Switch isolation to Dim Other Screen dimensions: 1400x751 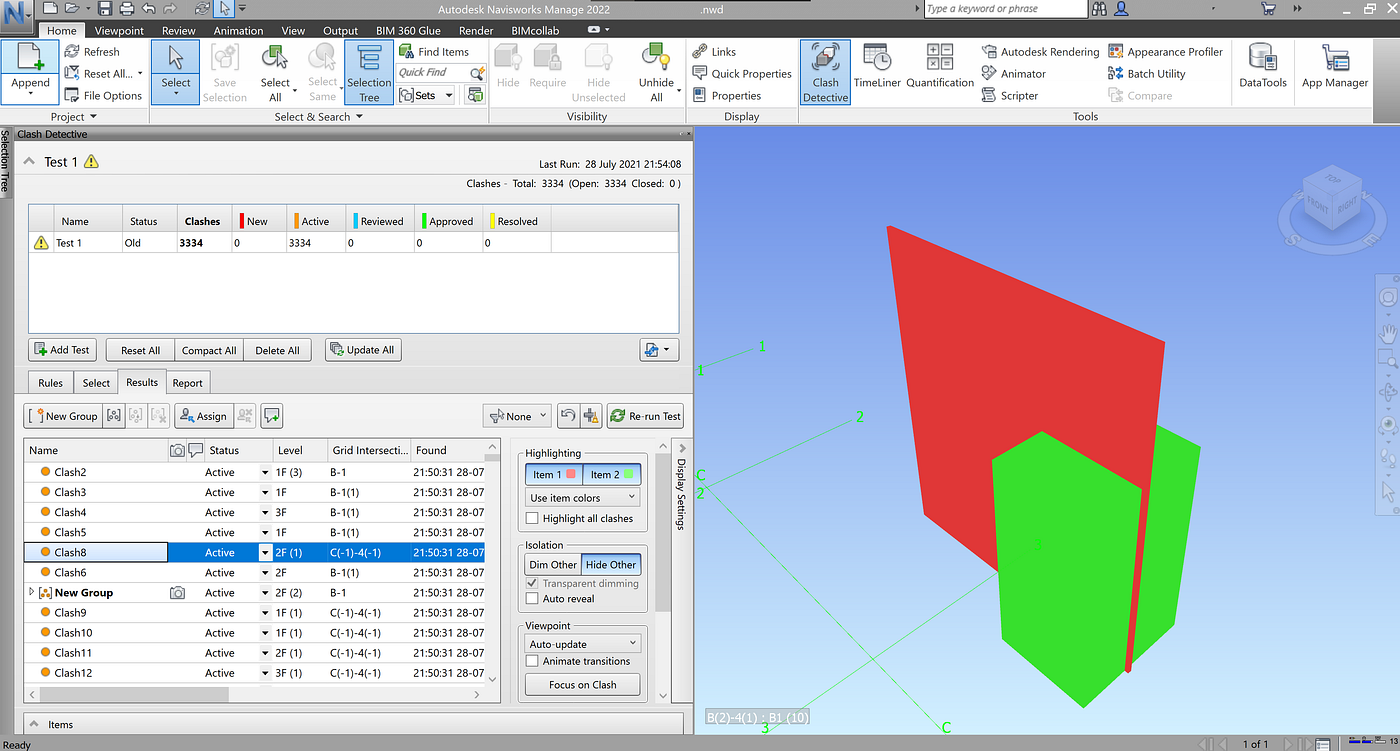pyautogui.click(x=553, y=565)
